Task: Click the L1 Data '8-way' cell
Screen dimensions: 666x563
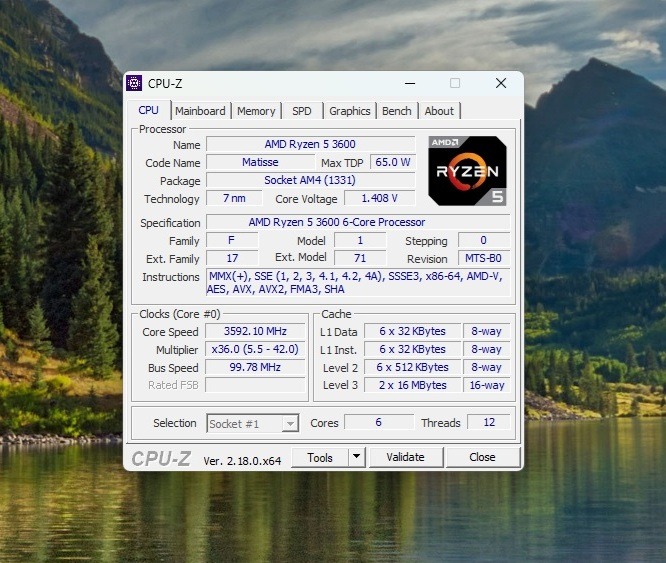Action: coord(487,331)
